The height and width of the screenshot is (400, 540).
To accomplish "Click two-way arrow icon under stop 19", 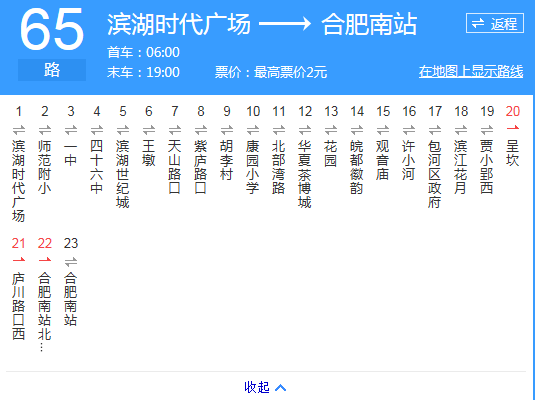I will 487,130.
